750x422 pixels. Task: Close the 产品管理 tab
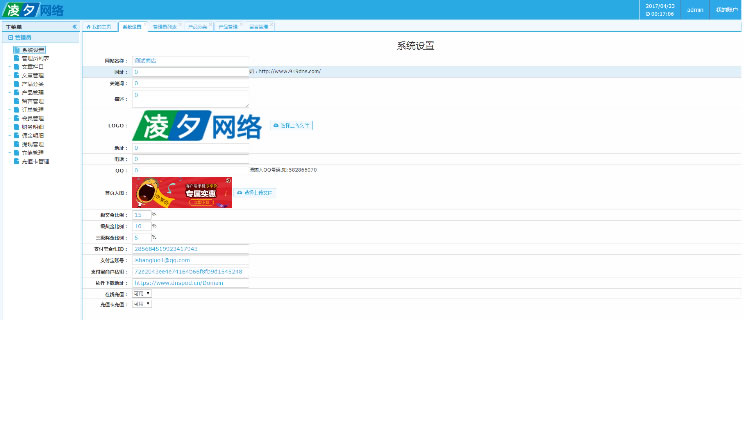(x=241, y=24)
